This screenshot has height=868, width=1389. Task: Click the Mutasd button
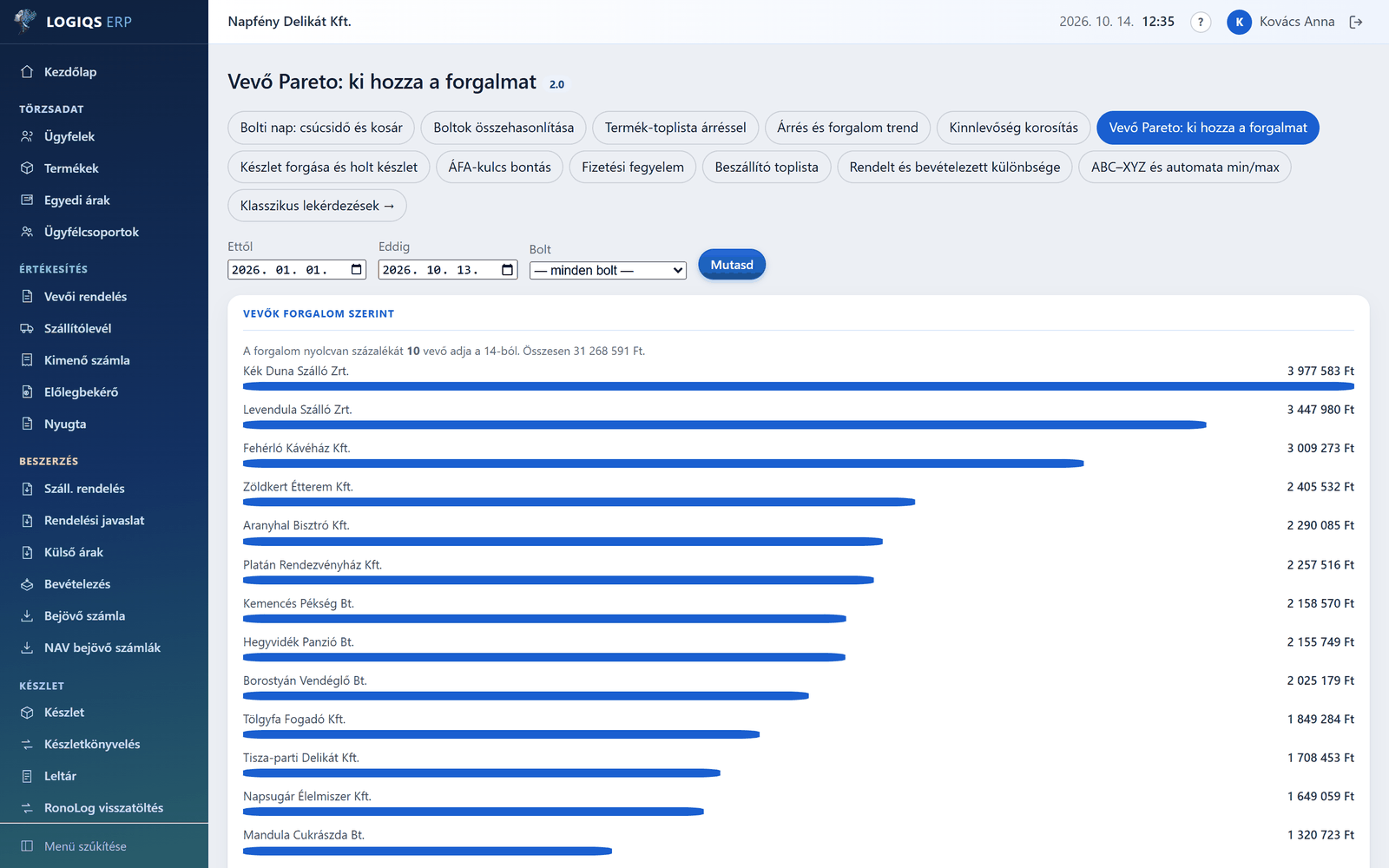[732, 265]
